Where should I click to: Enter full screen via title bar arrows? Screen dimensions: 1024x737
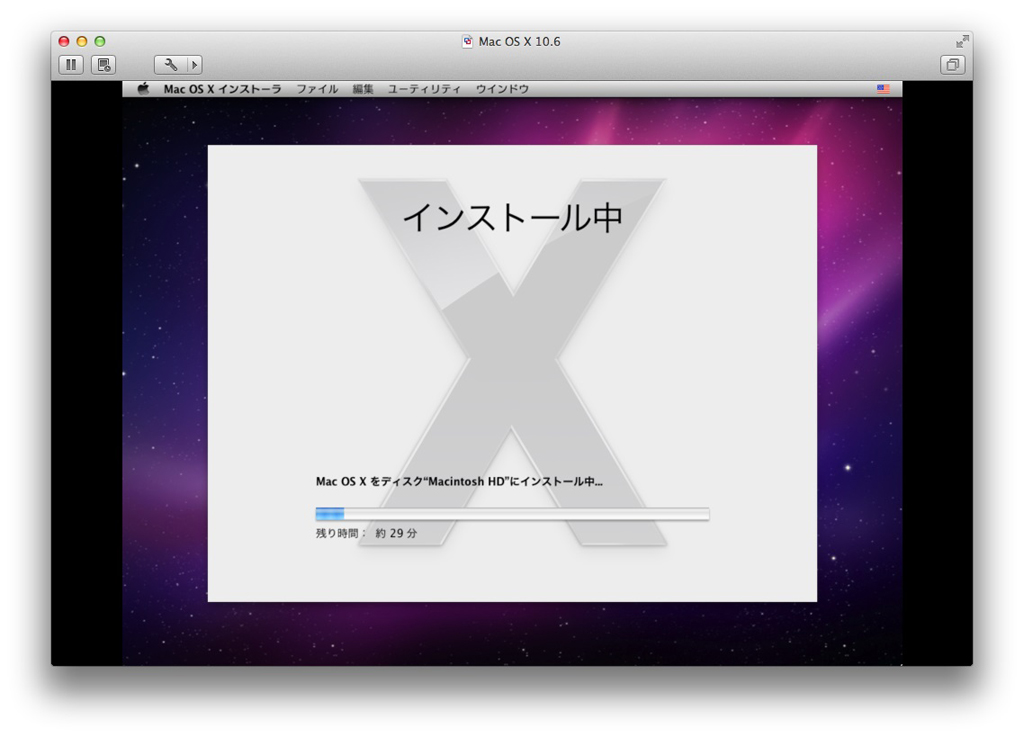[x=962, y=42]
